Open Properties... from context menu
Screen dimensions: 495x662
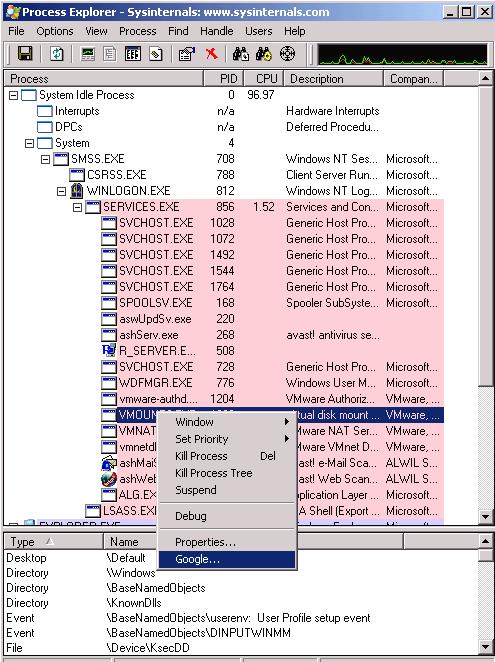tap(227, 542)
